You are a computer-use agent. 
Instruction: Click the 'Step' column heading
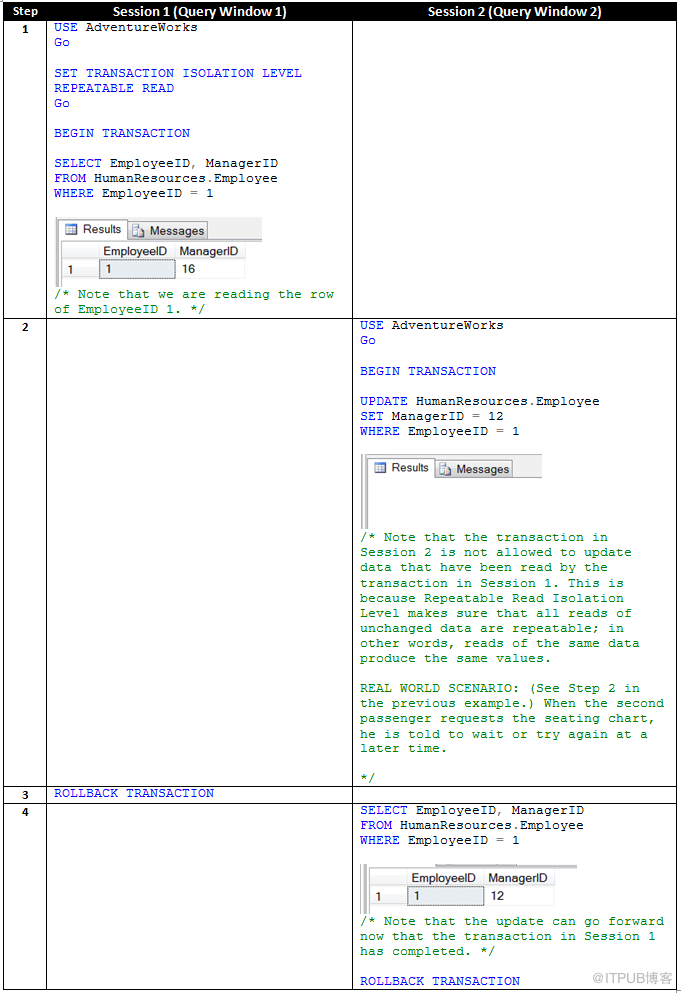pos(25,11)
